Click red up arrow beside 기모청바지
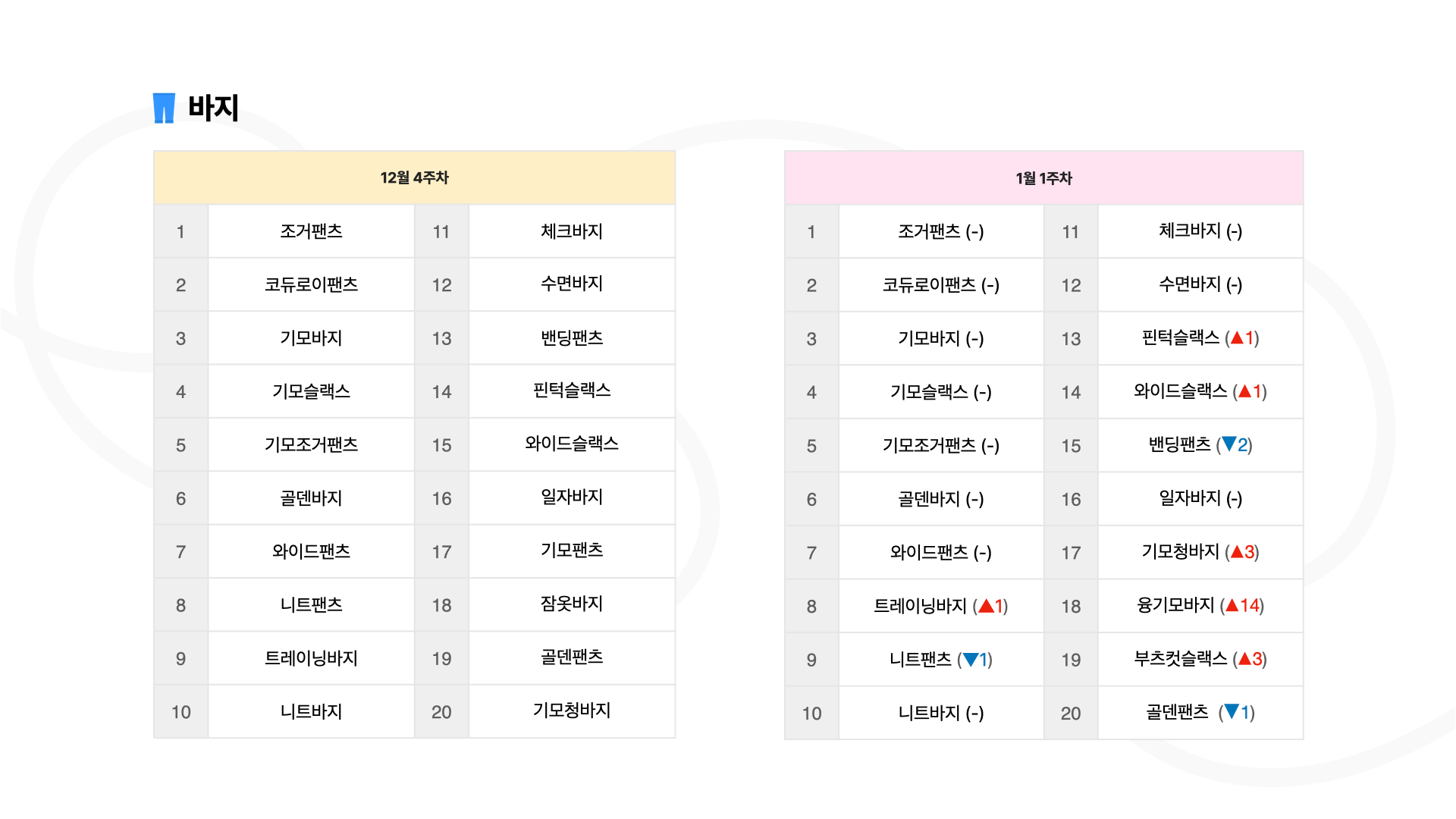 pos(1237,552)
